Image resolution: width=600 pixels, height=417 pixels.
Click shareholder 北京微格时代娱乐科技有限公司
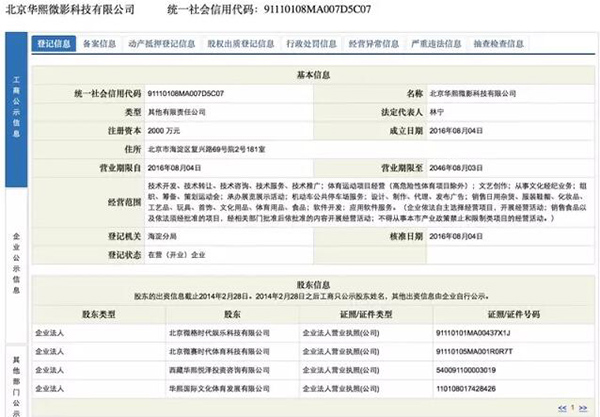pos(219,333)
